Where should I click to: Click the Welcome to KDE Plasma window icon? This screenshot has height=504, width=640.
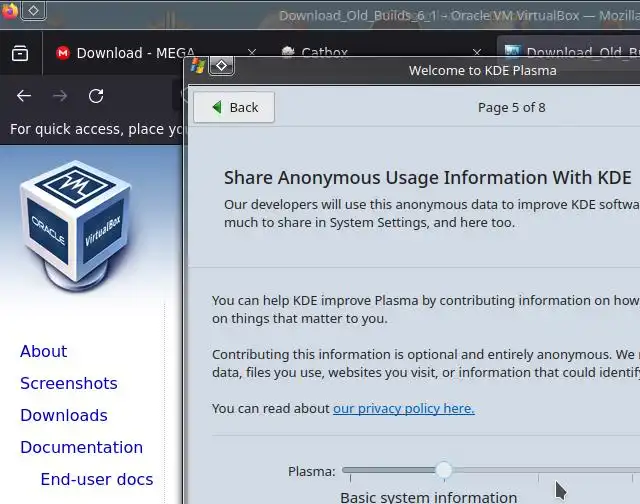coord(198,65)
